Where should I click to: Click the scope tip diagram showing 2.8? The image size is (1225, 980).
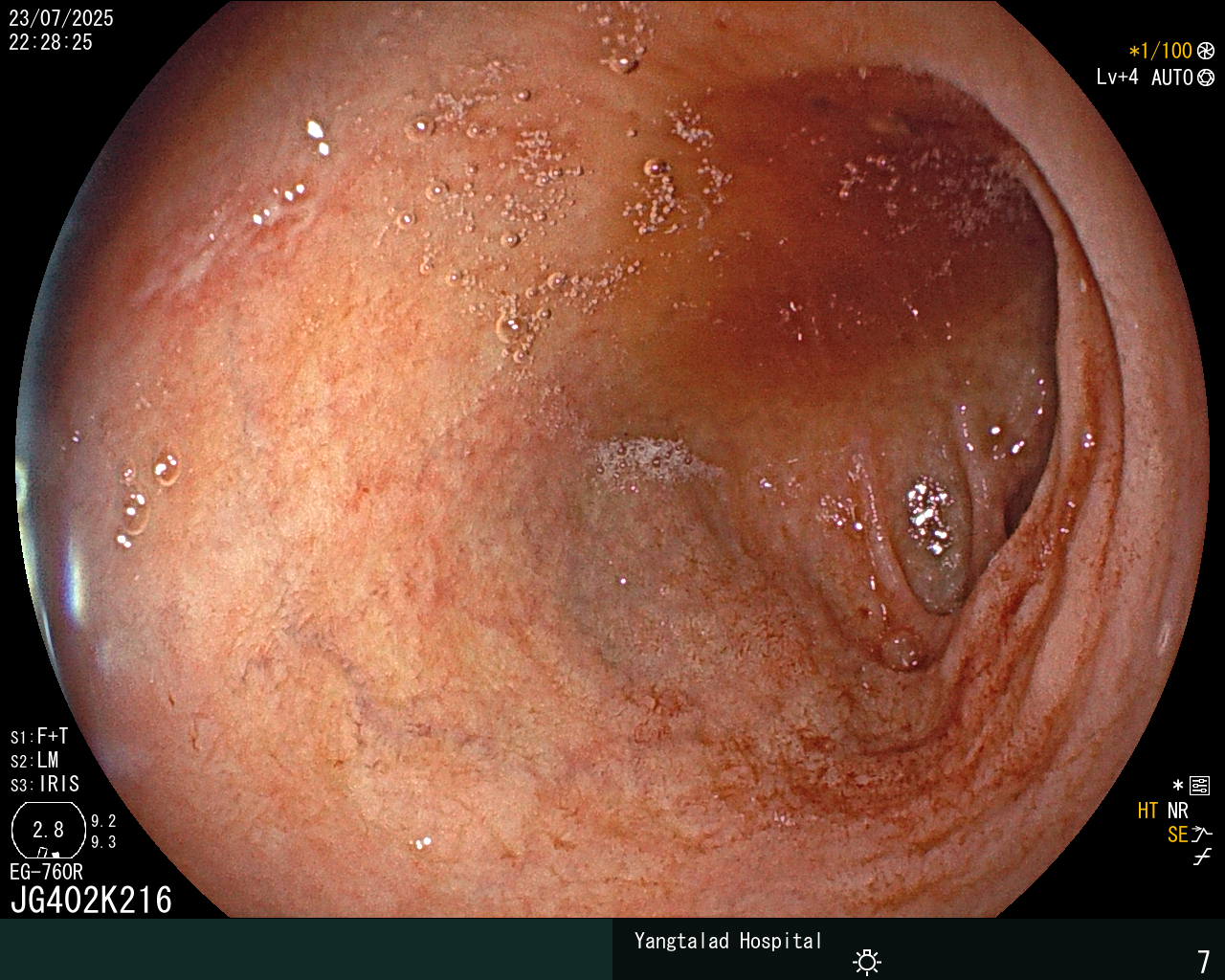tap(48, 830)
